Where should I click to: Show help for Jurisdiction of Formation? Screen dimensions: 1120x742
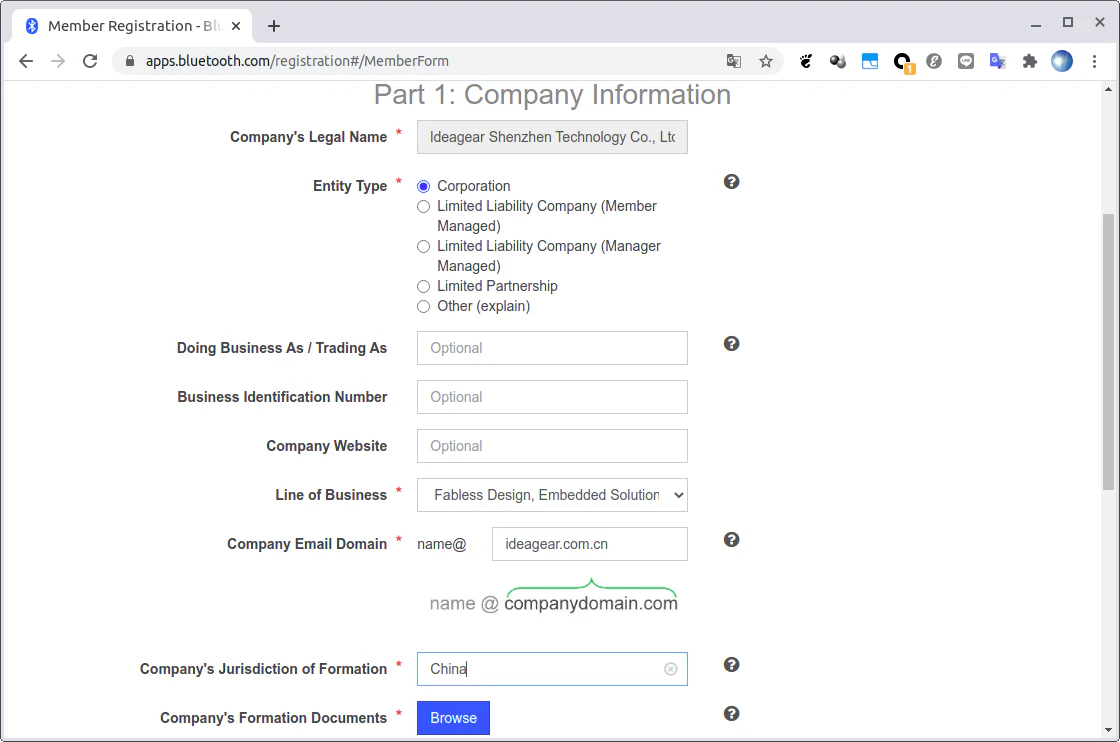[x=731, y=665]
